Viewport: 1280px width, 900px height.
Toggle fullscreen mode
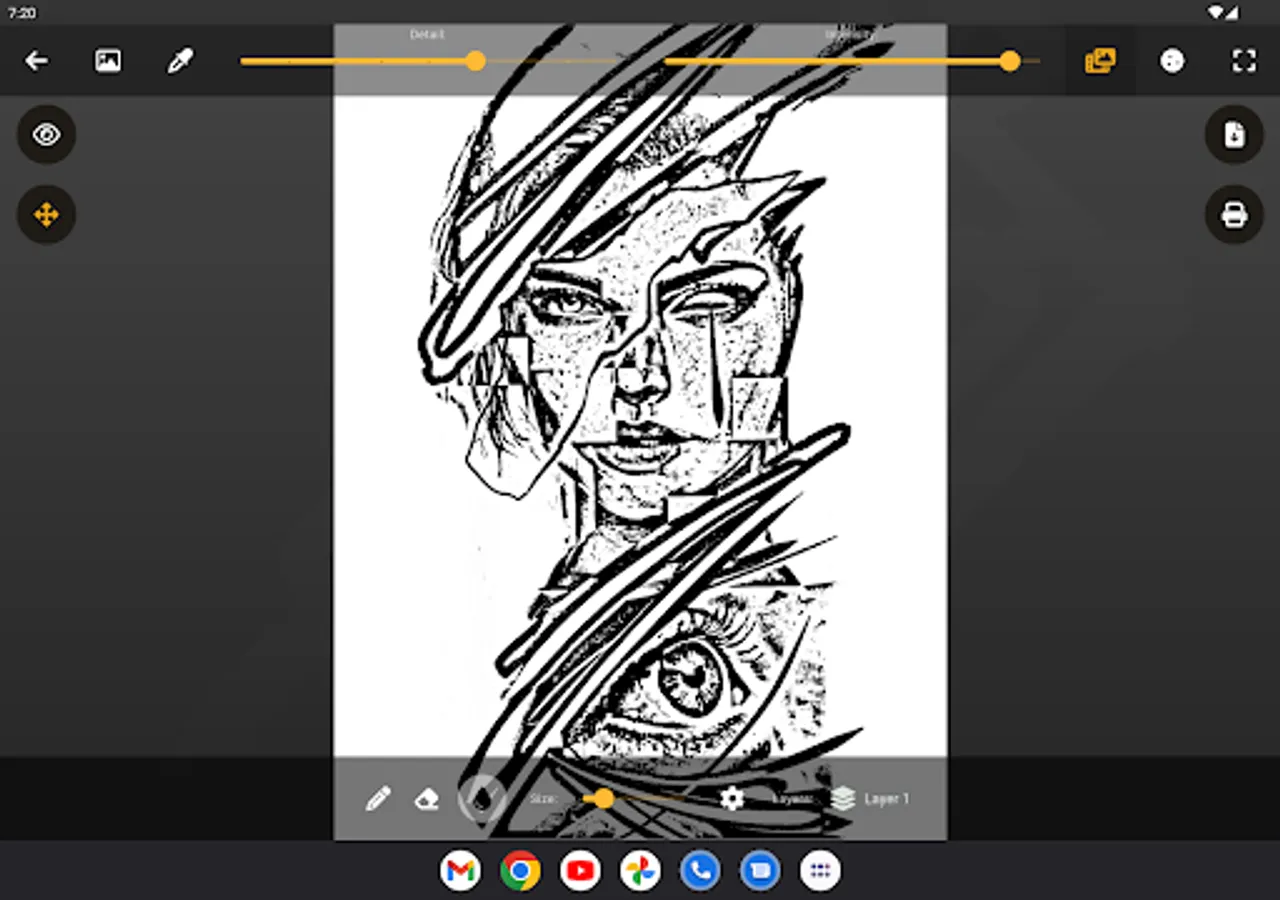(1243, 60)
